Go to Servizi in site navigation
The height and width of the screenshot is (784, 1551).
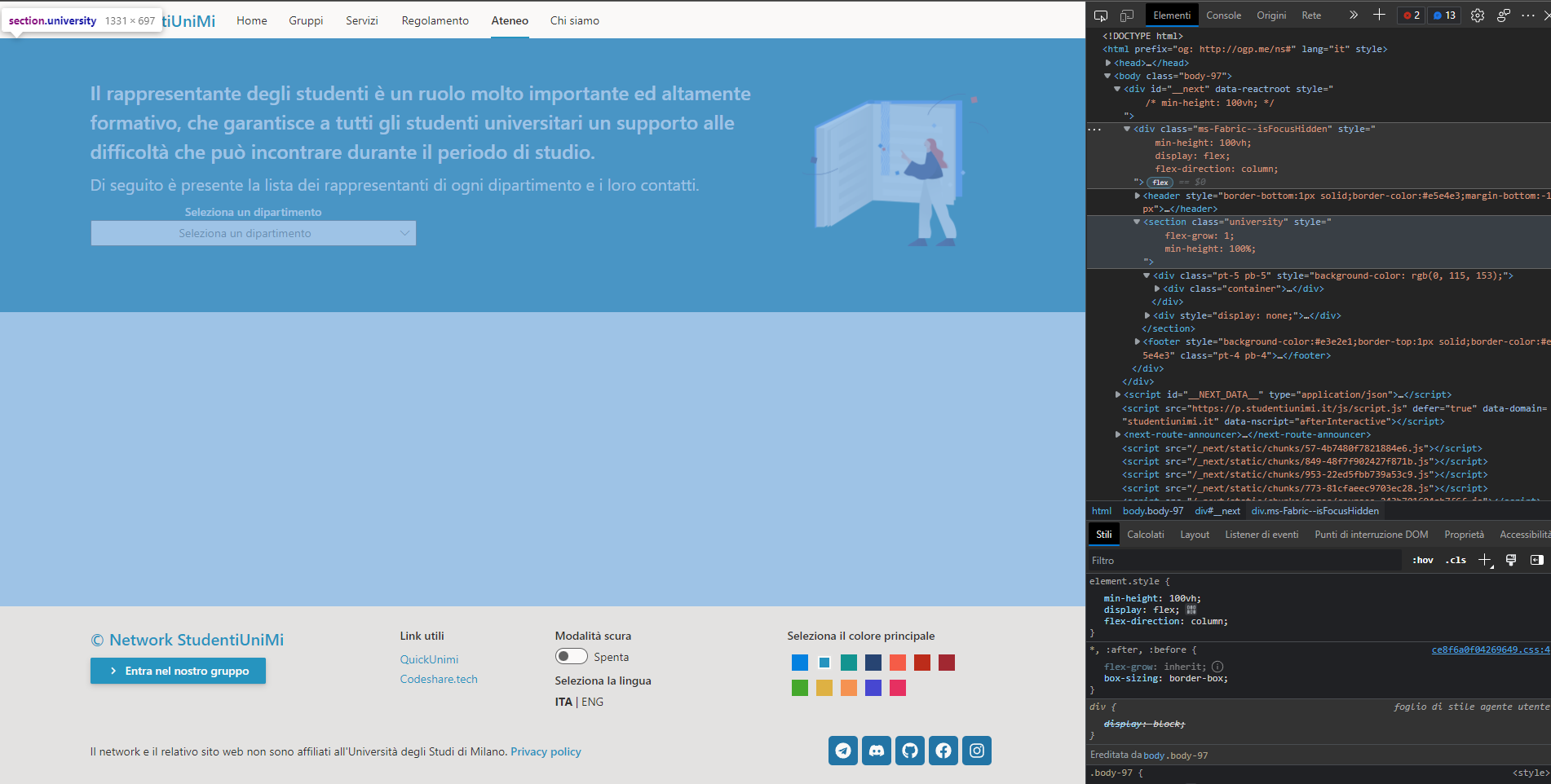click(x=362, y=20)
